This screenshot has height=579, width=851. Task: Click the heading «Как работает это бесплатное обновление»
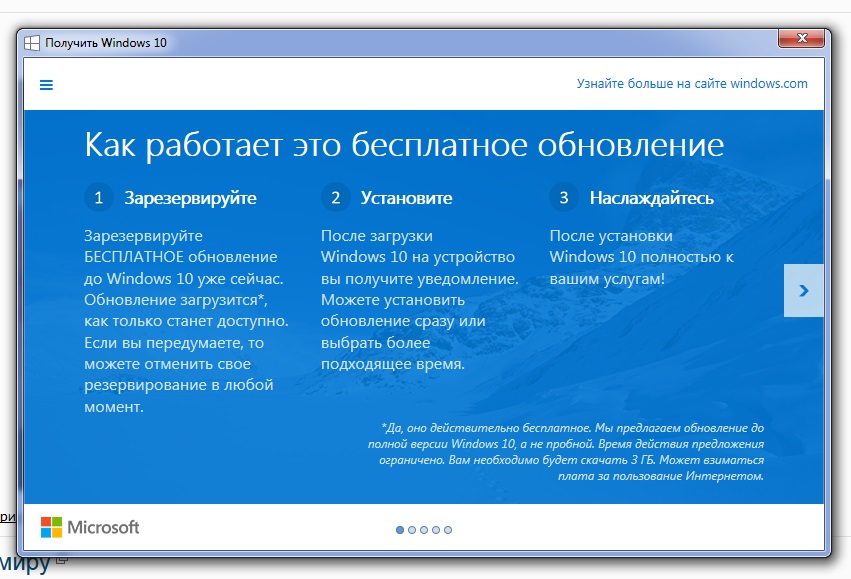(404, 145)
